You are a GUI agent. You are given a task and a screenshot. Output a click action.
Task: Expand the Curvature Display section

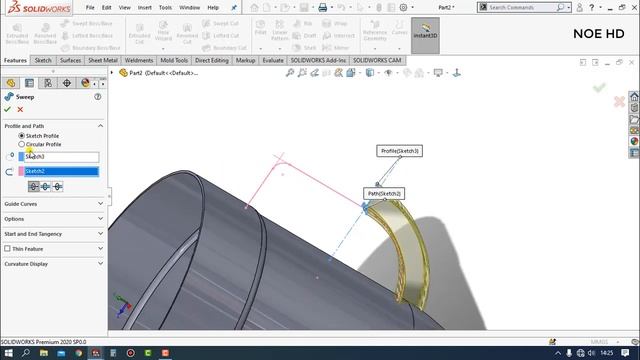[100, 264]
